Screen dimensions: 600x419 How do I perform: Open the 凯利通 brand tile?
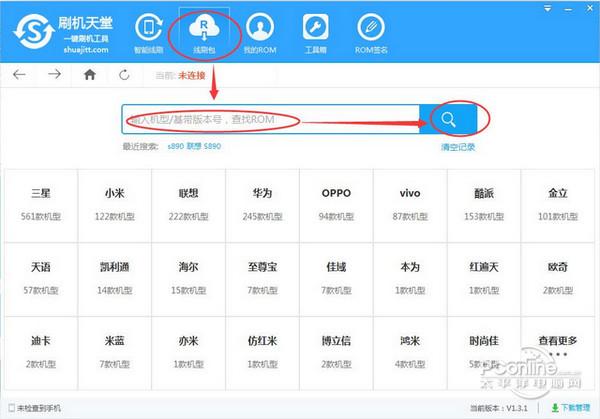[115, 279]
